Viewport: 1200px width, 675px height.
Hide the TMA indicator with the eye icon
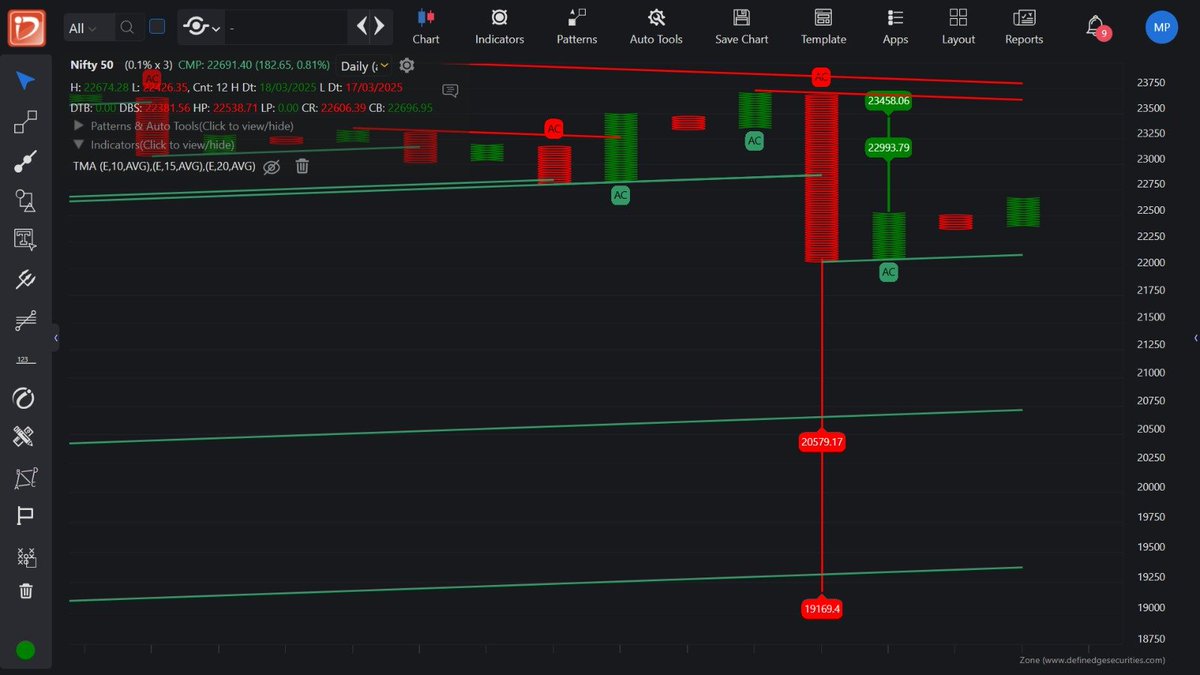[271, 167]
